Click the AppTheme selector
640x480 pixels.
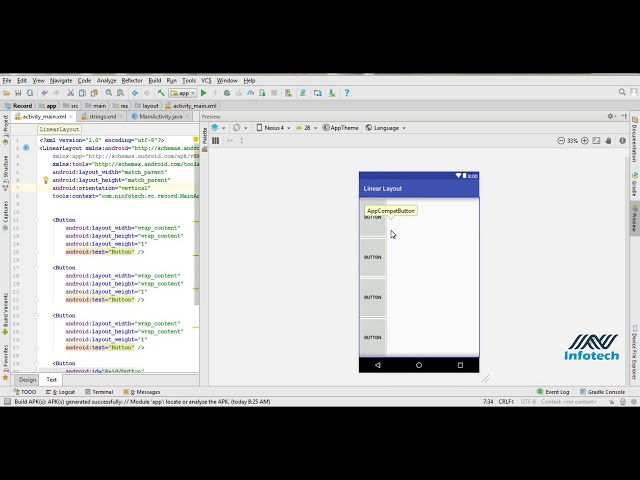[340, 128]
